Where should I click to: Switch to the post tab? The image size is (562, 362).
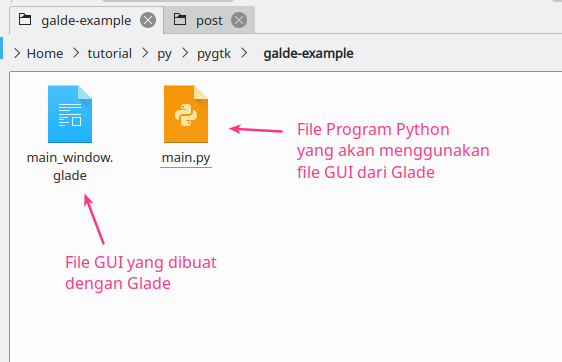209,20
